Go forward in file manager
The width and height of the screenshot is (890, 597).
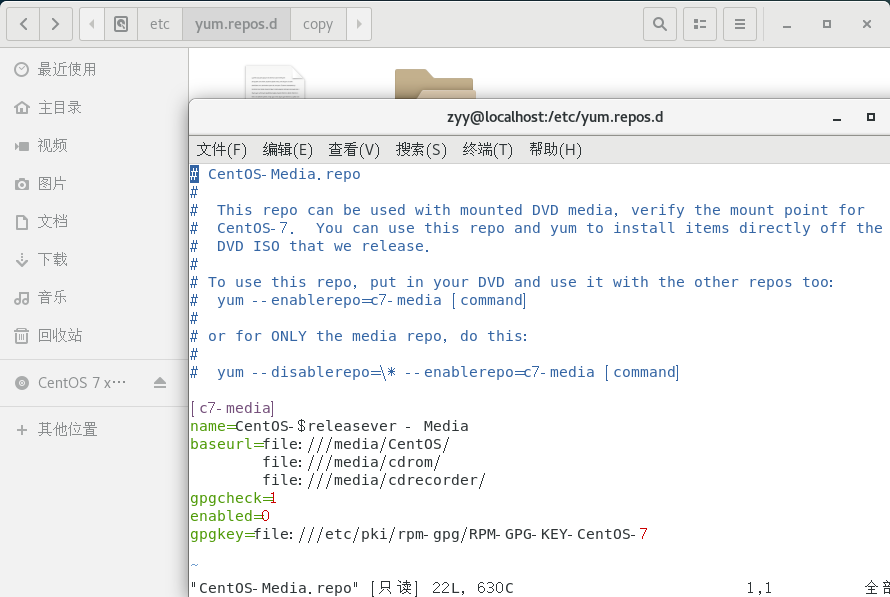coord(56,24)
